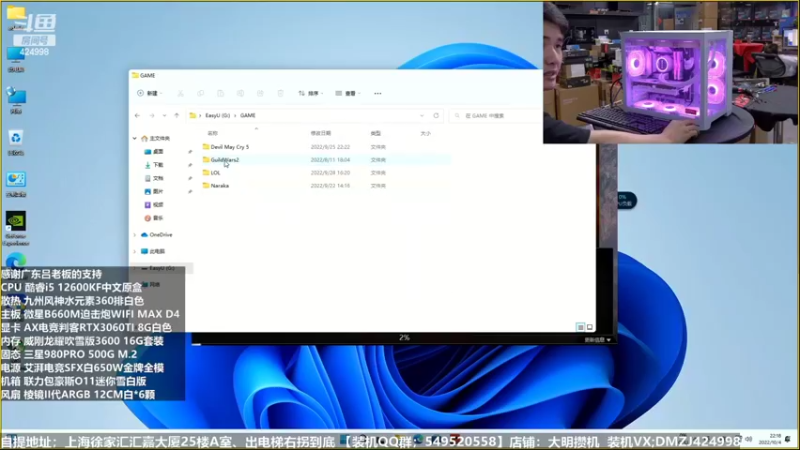Switch to large thumbnails view icon

590,327
